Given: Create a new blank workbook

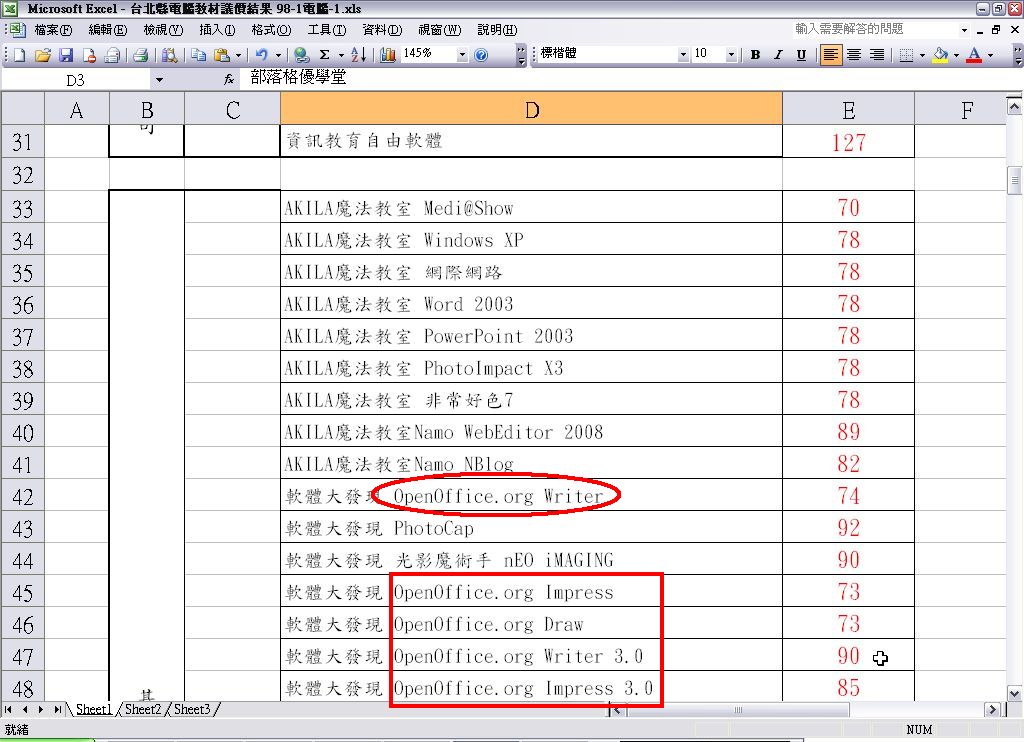Looking at the screenshot, I should click(20, 56).
